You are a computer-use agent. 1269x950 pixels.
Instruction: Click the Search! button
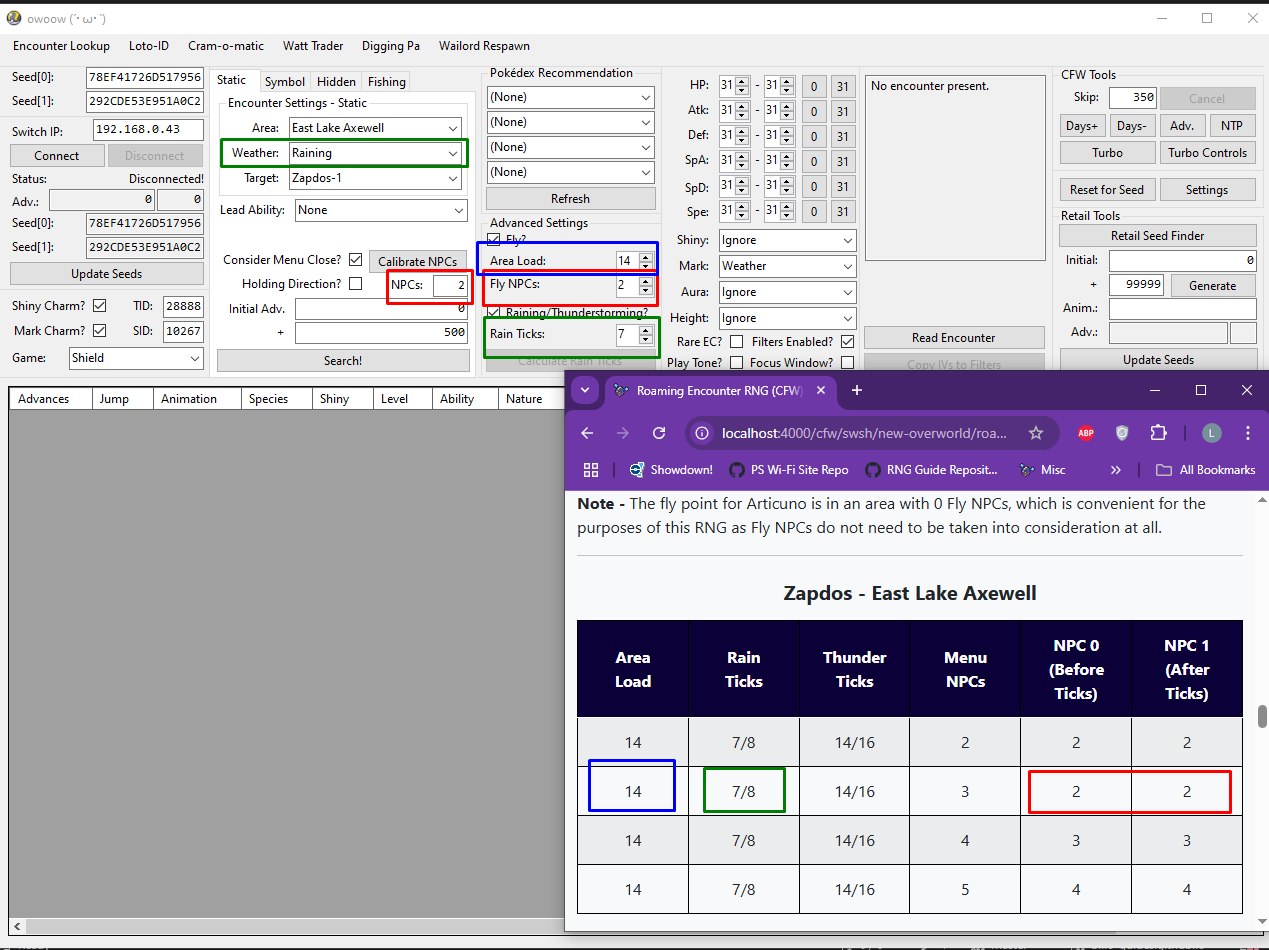(x=343, y=360)
